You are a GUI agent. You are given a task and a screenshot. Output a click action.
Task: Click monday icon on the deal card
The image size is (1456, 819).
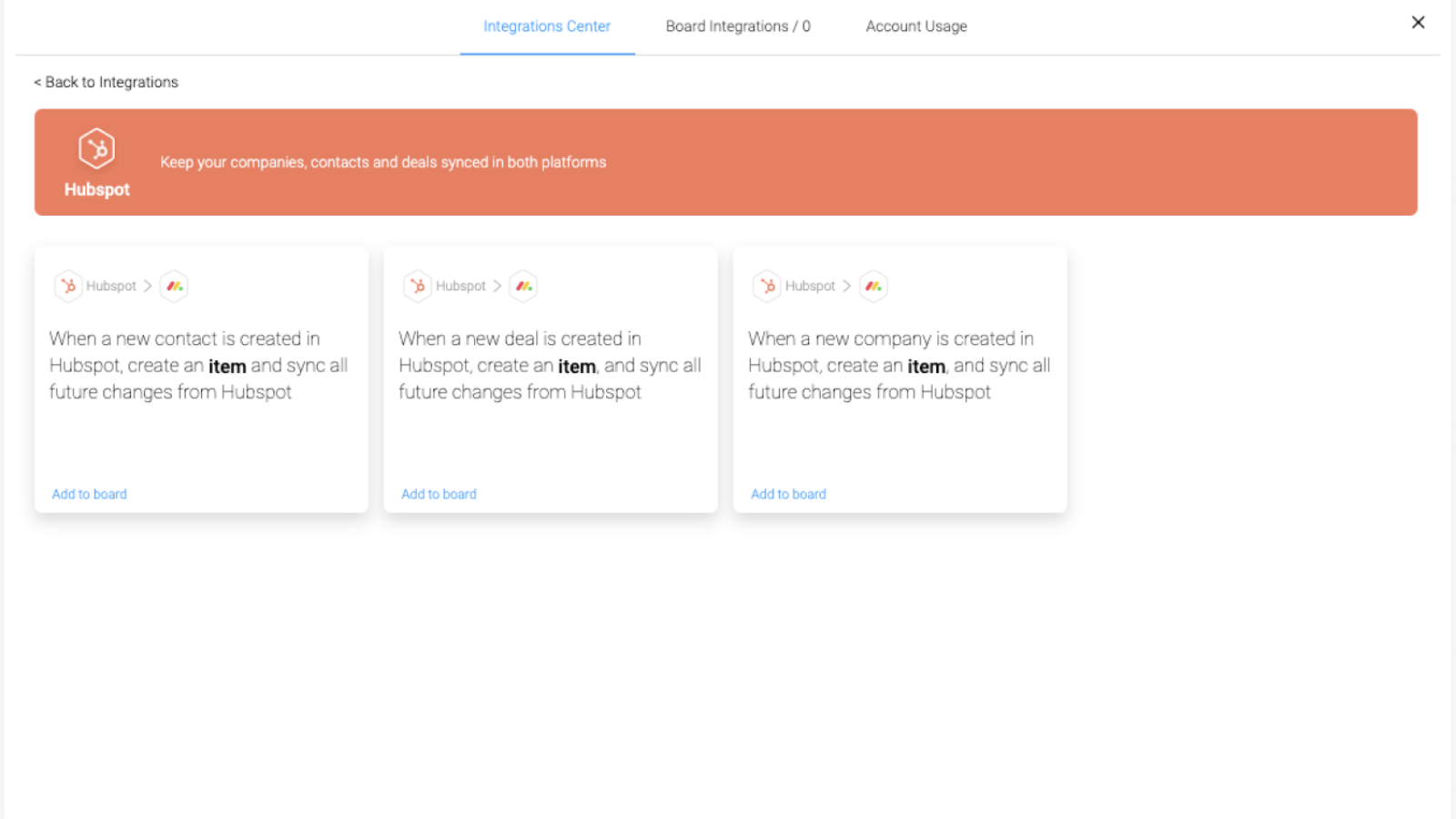click(x=523, y=286)
